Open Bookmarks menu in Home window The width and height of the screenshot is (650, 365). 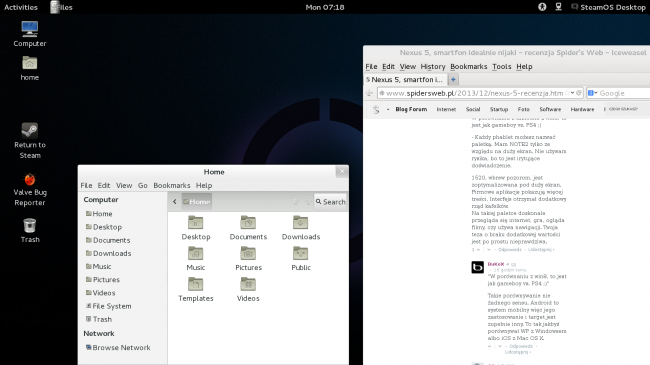click(x=172, y=185)
